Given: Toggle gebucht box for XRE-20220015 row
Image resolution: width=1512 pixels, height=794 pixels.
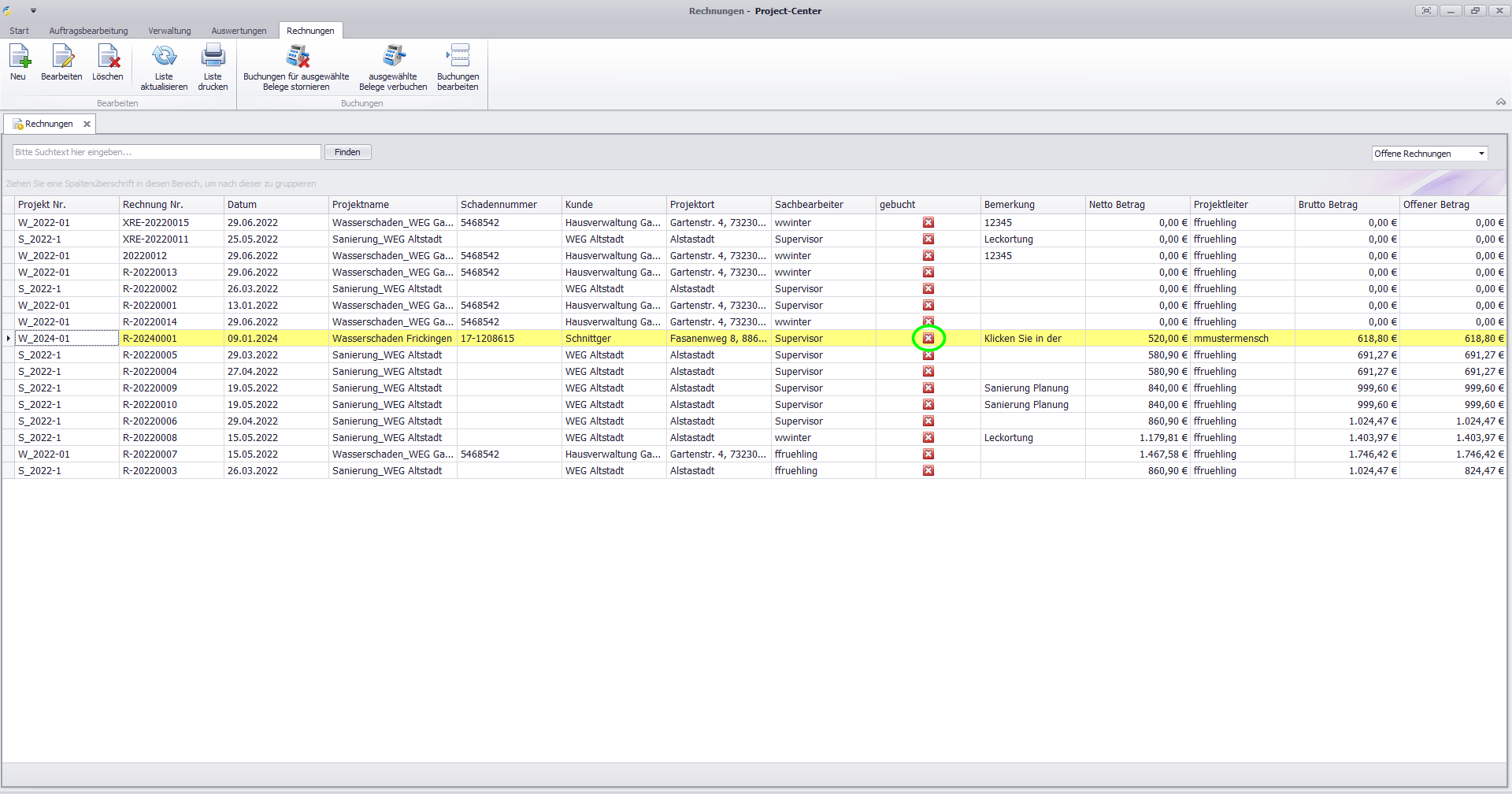Looking at the screenshot, I should pyautogui.click(x=928, y=223).
